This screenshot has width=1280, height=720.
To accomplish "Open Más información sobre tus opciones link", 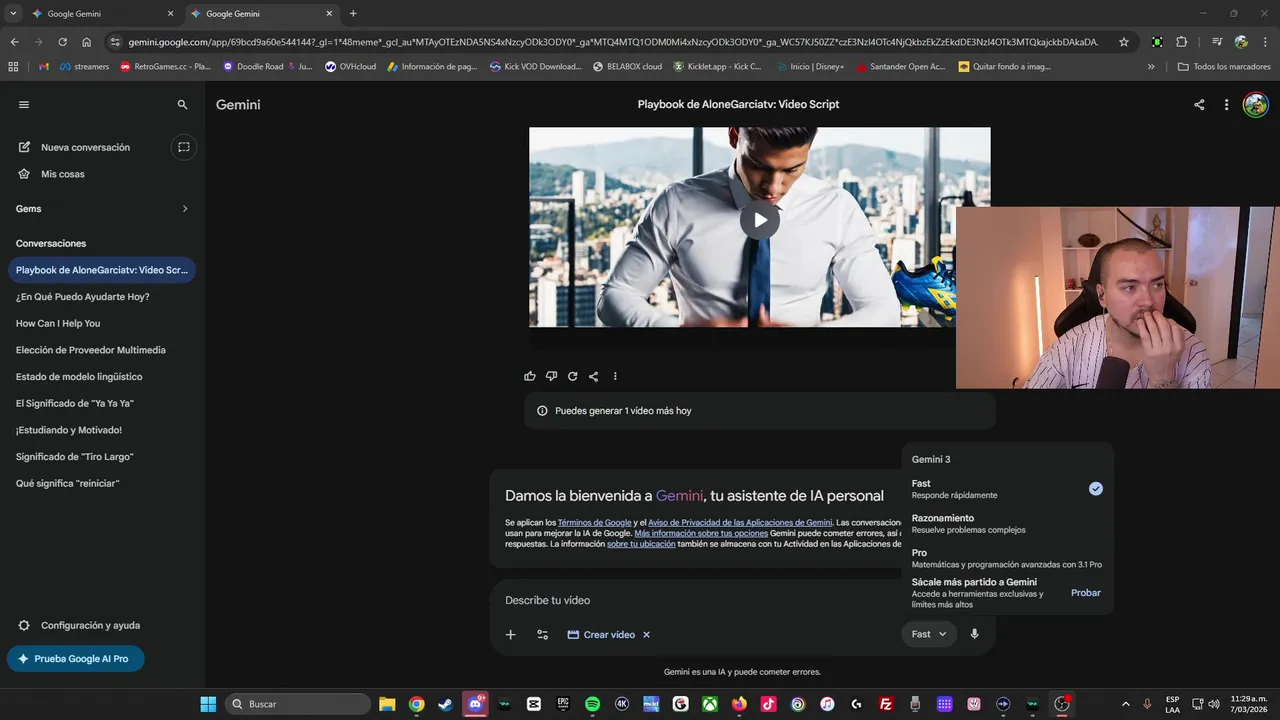I will point(701,533).
